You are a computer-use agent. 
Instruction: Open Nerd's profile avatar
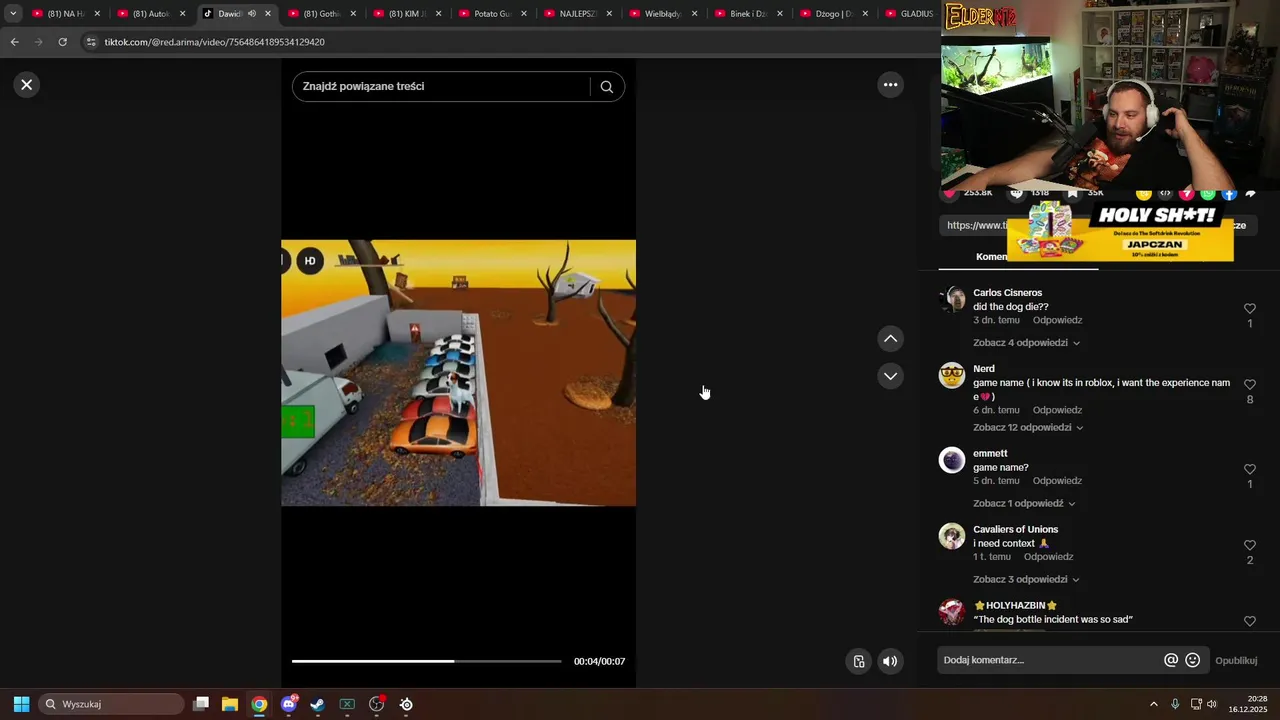952,376
